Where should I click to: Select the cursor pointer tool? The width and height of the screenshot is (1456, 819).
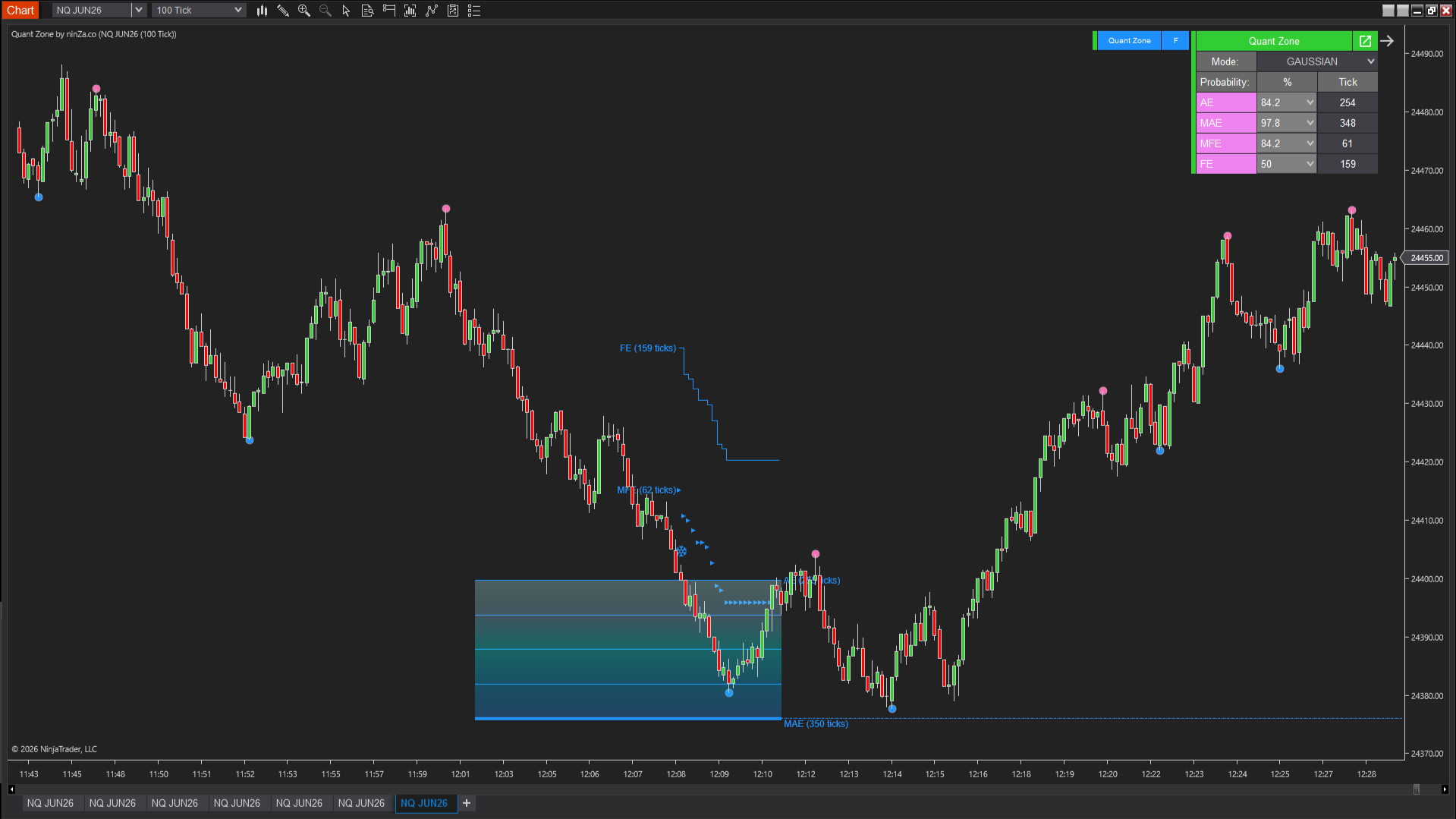coord(346,11)
